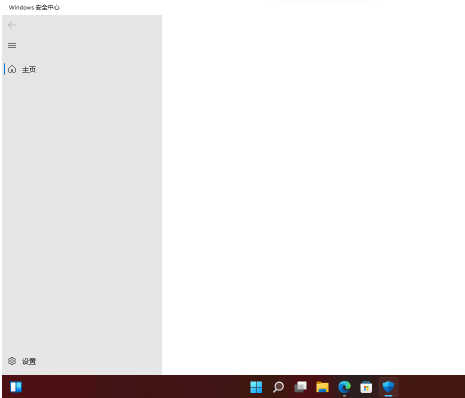465x398 pixels.
Task: Click the Windows 安全中心 window title
Action: 34,7
